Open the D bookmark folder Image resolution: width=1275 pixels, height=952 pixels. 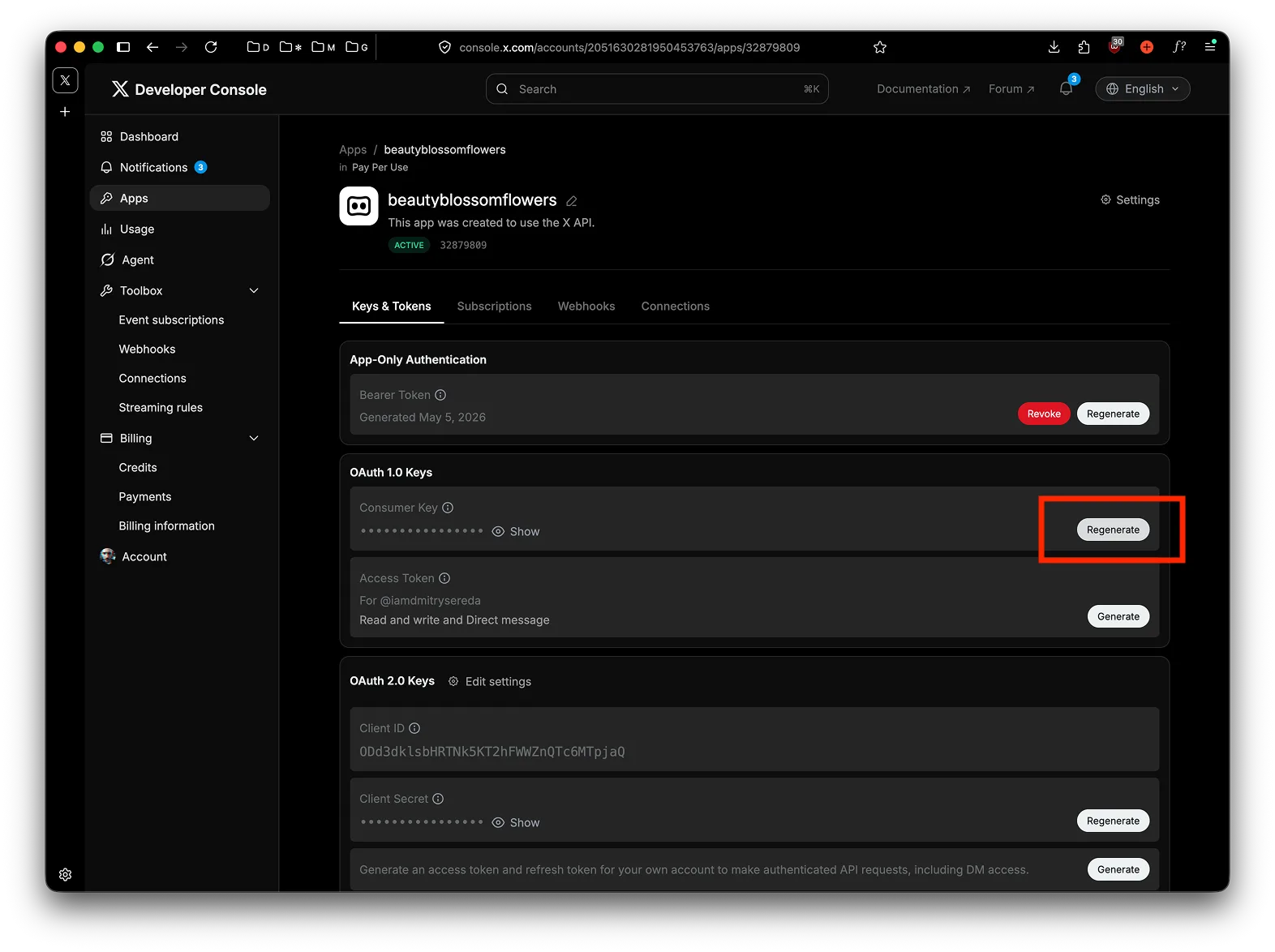258,47
